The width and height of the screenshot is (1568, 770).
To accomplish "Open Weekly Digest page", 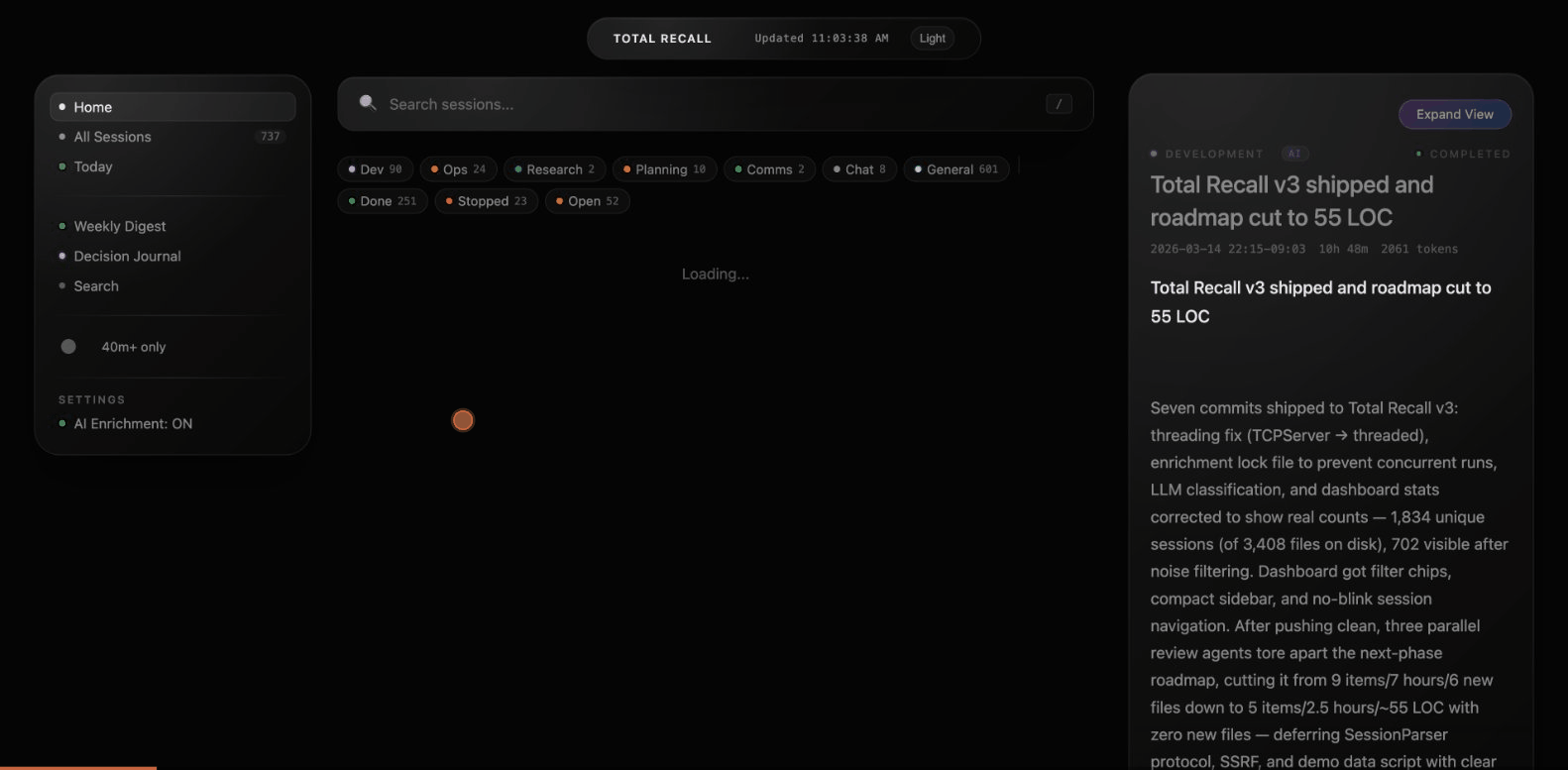I will coord(172,226).
